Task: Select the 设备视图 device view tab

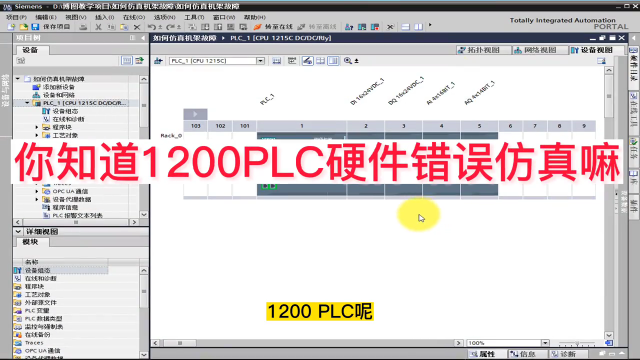Action: tap(596, 50)
